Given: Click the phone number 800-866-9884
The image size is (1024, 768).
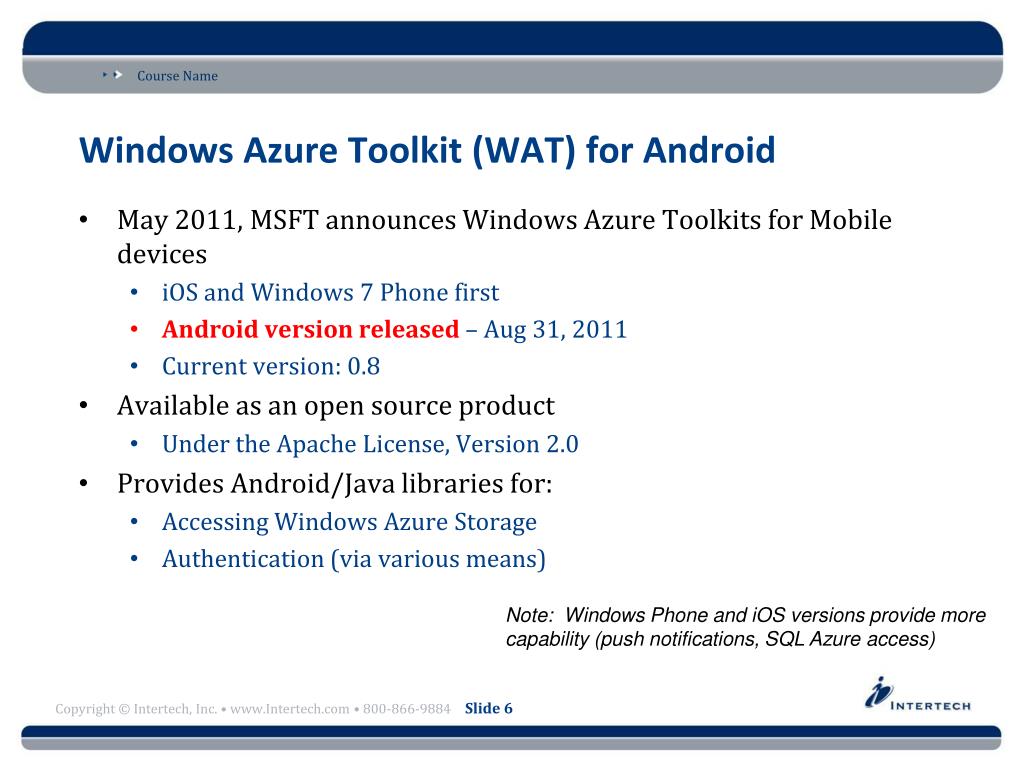Looking at the screenshot, I should click(x=407, y=709).
